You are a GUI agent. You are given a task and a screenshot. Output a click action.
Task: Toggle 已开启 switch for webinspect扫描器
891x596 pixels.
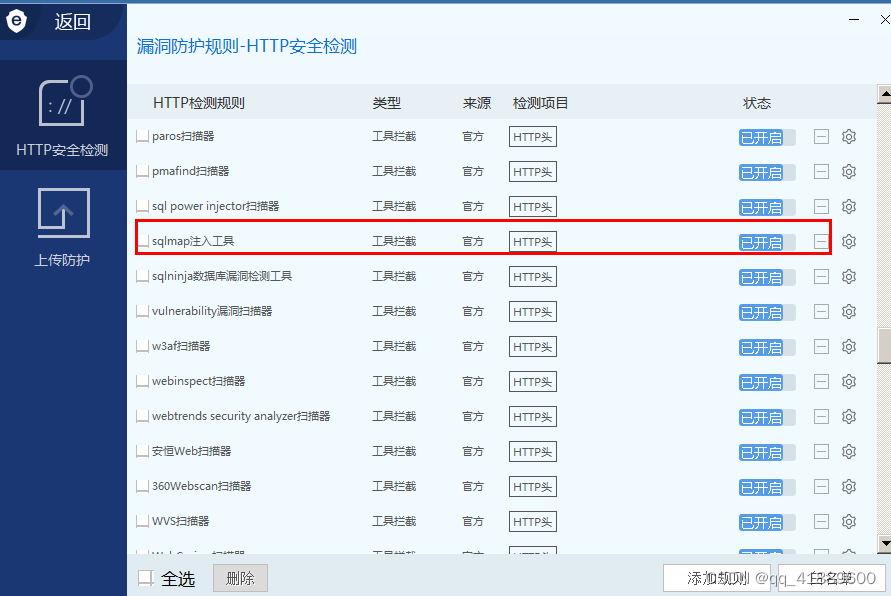click(x=767, y=383)
